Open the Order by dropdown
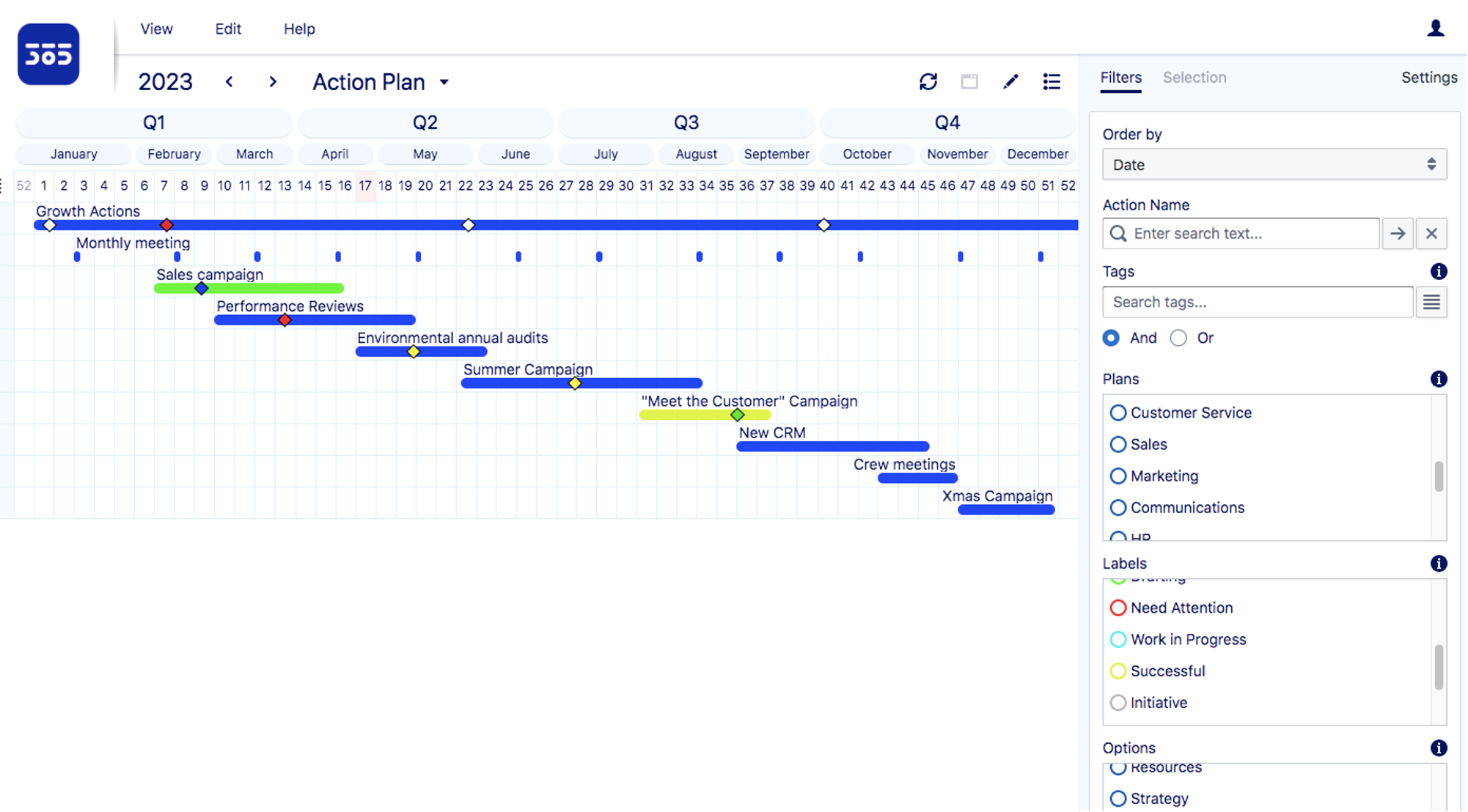 (1274, 164)
